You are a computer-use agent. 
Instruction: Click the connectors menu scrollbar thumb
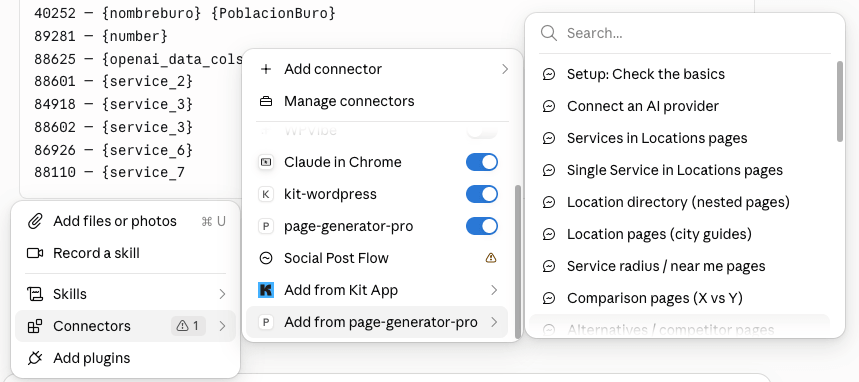(x=518, y=261)
